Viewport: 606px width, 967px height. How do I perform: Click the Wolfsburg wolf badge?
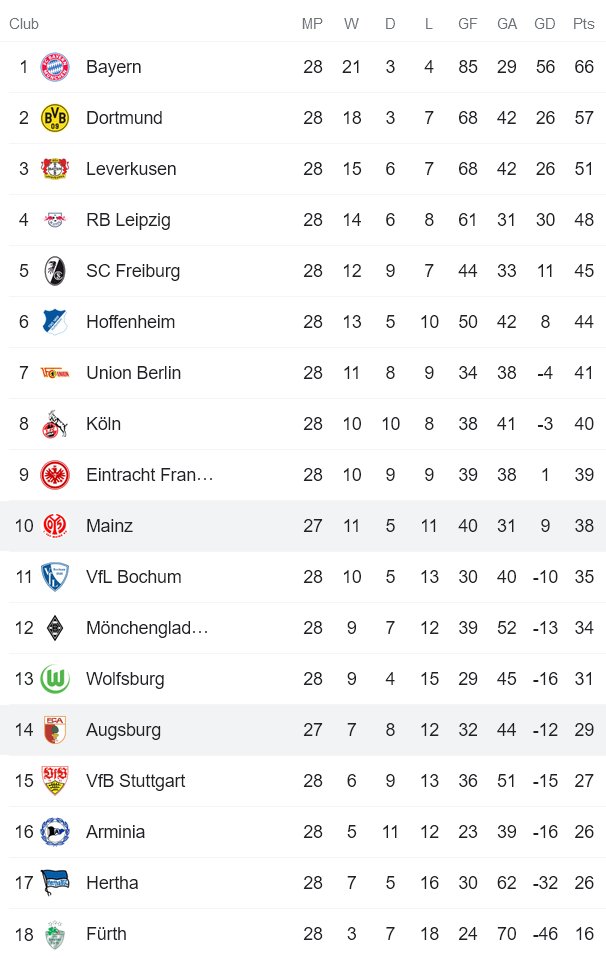57,678
